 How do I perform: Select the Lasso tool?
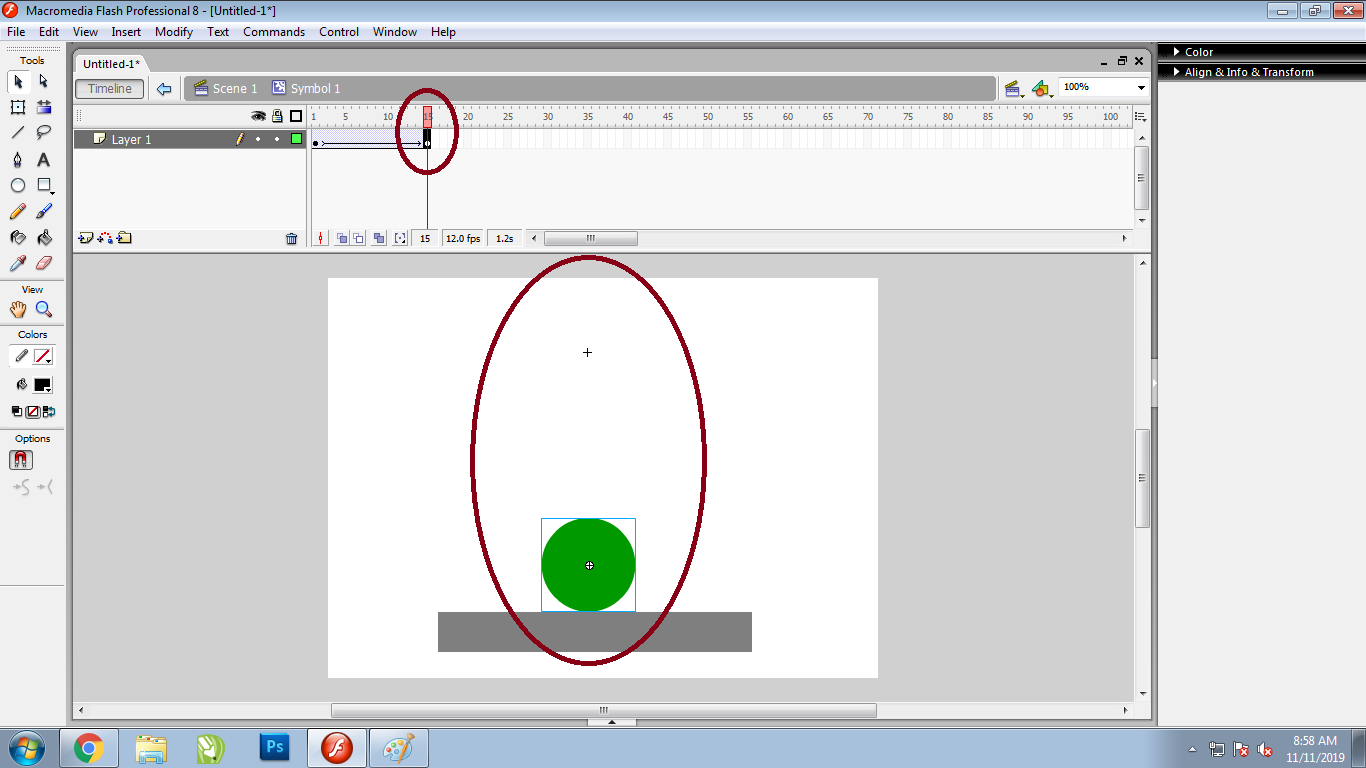(x=43, y=133)
